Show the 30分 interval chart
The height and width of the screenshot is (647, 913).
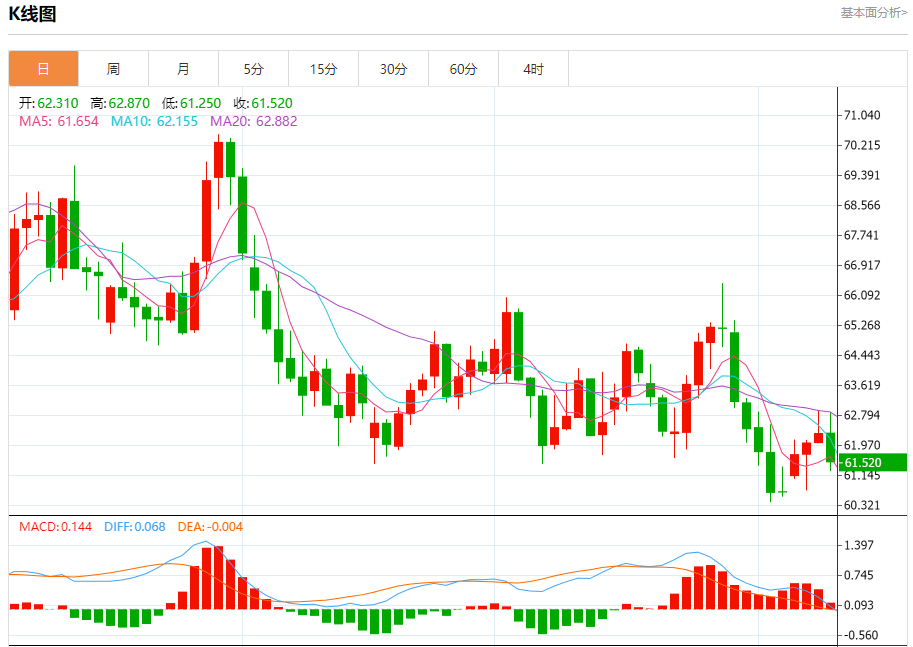393,69
